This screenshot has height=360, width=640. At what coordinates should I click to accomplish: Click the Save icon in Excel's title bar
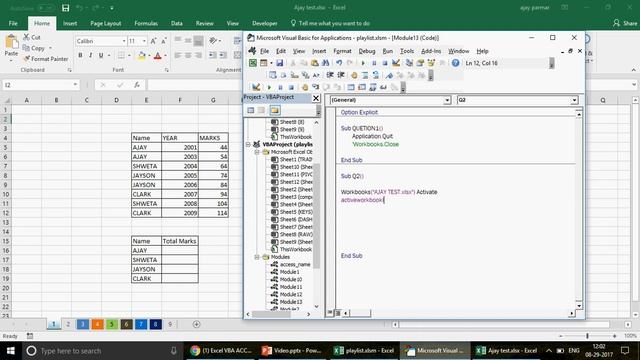pyautogui.click(x=65, y=8)
